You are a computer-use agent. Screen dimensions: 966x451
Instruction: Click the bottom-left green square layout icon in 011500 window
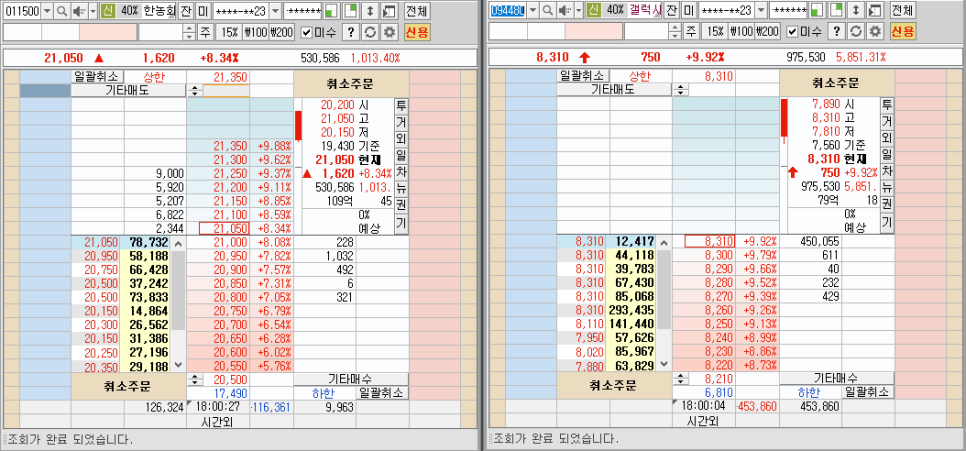point(331,10)
